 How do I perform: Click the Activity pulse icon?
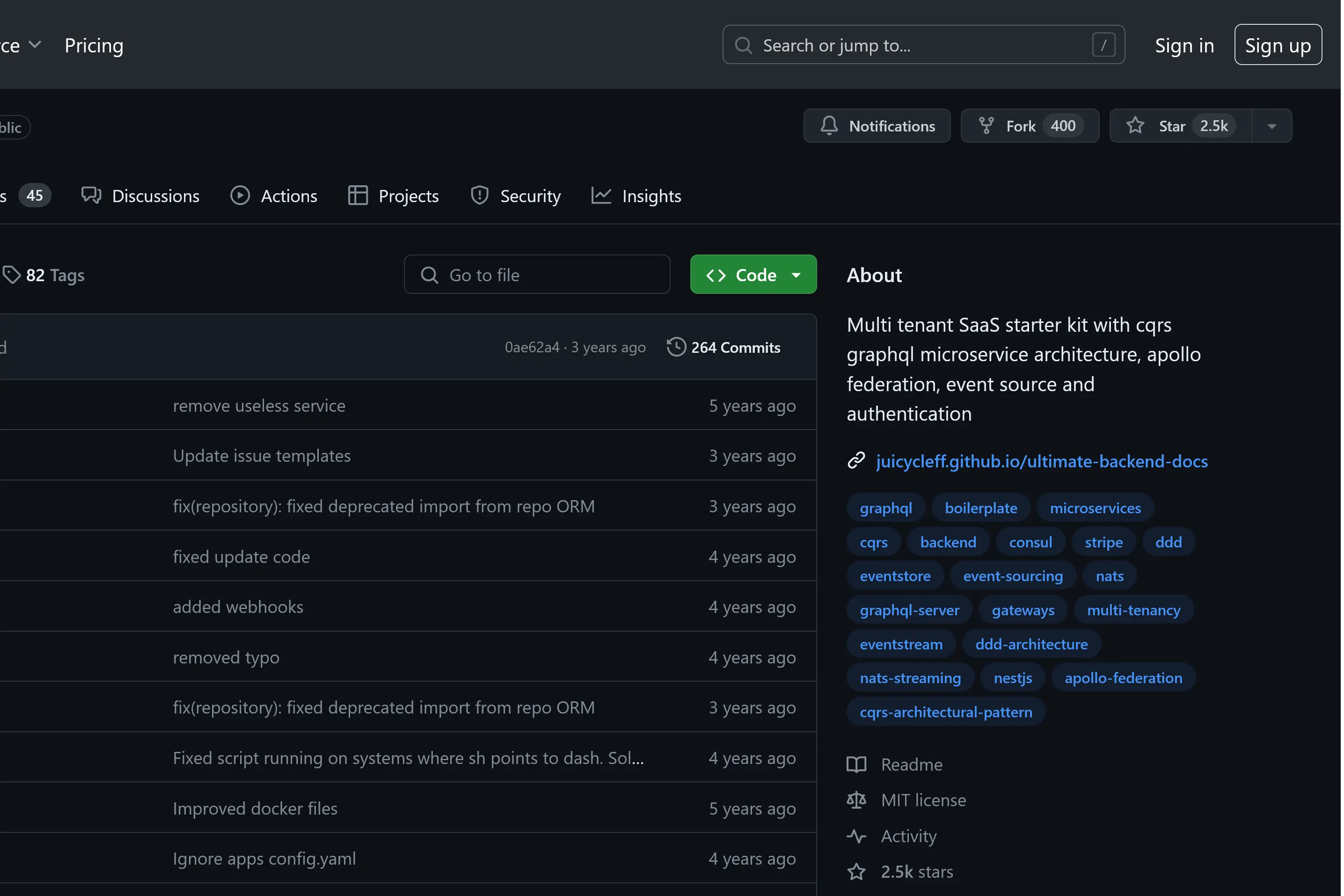coord(856,836)
